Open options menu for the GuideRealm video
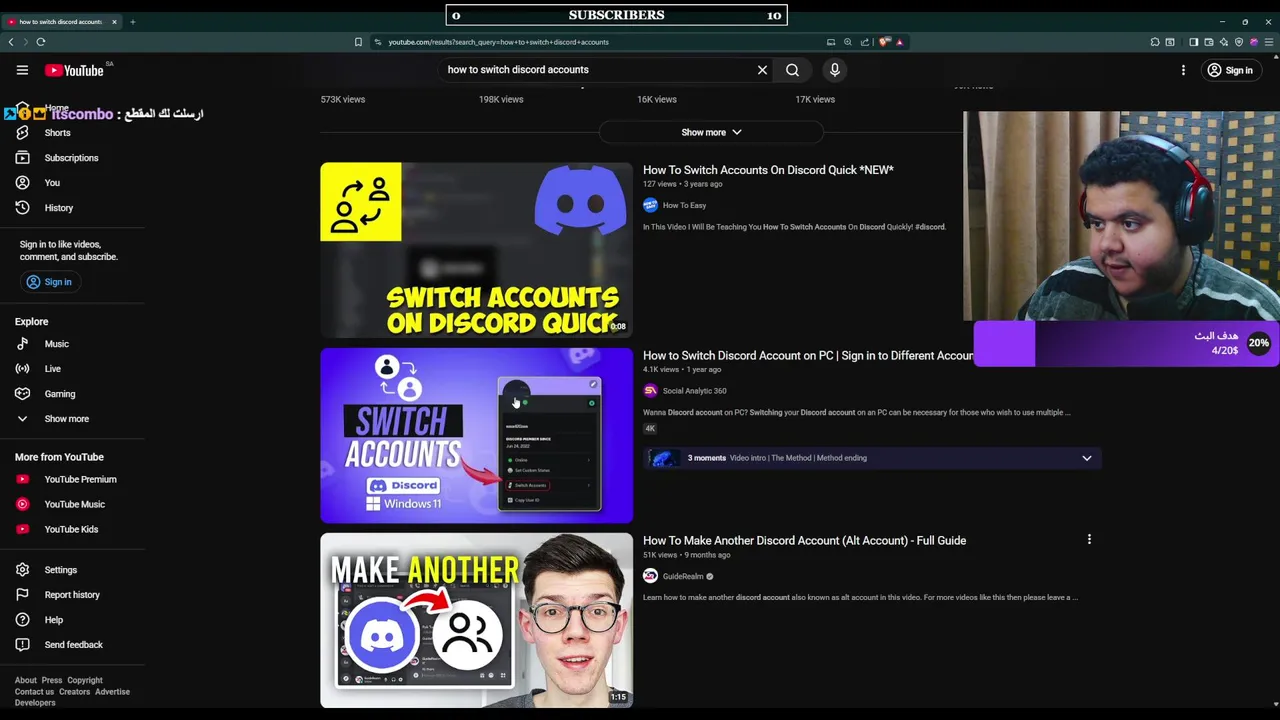This screenshot has height=720, width=1280. [1089, 540]
